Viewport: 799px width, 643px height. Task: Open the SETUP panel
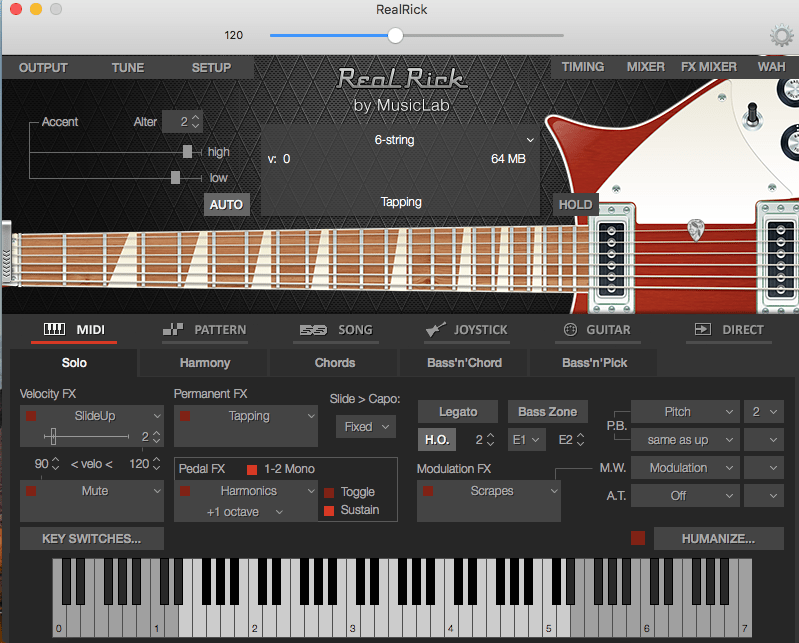coord(211,68)
